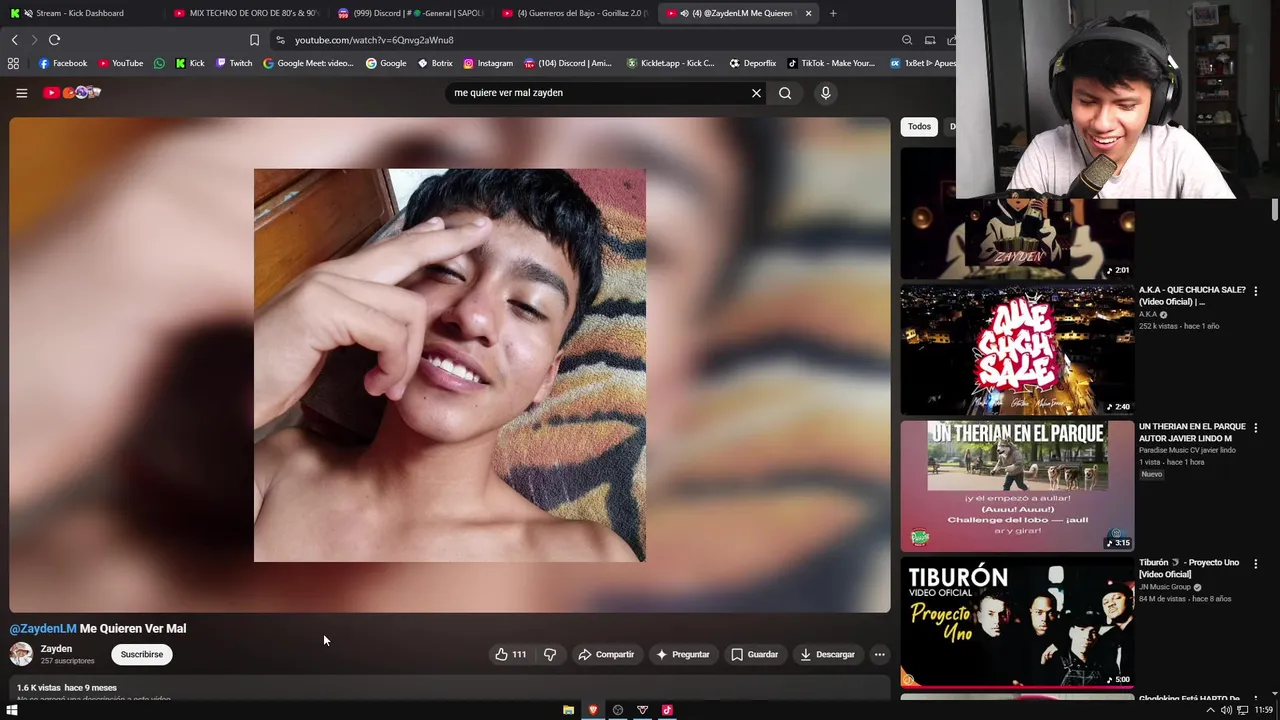Open Zayden channel avatar

click(x=21, y=654)
